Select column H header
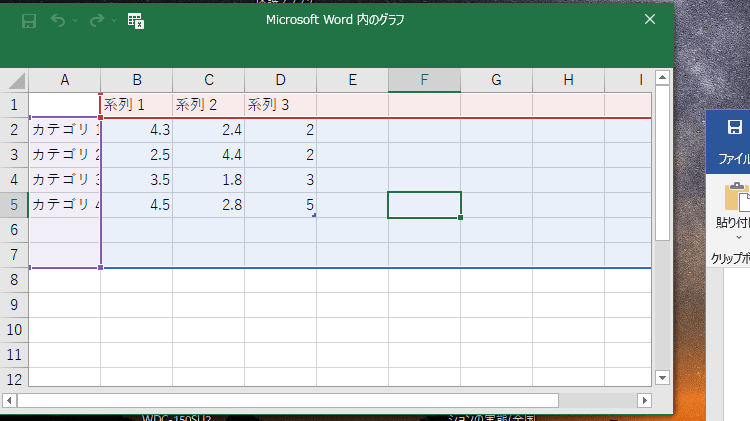 point(569,80)
